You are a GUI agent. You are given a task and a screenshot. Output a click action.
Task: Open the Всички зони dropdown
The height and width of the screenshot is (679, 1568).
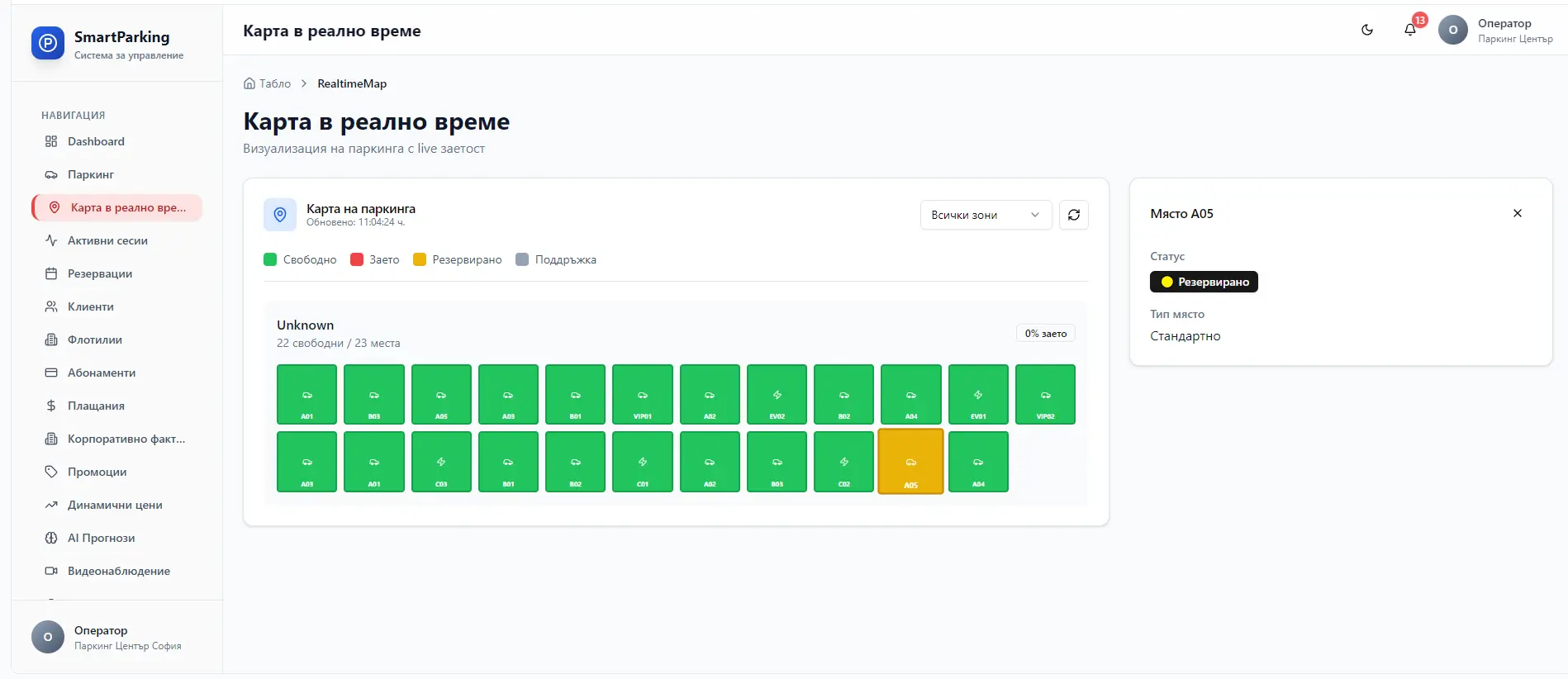(986, 215)
